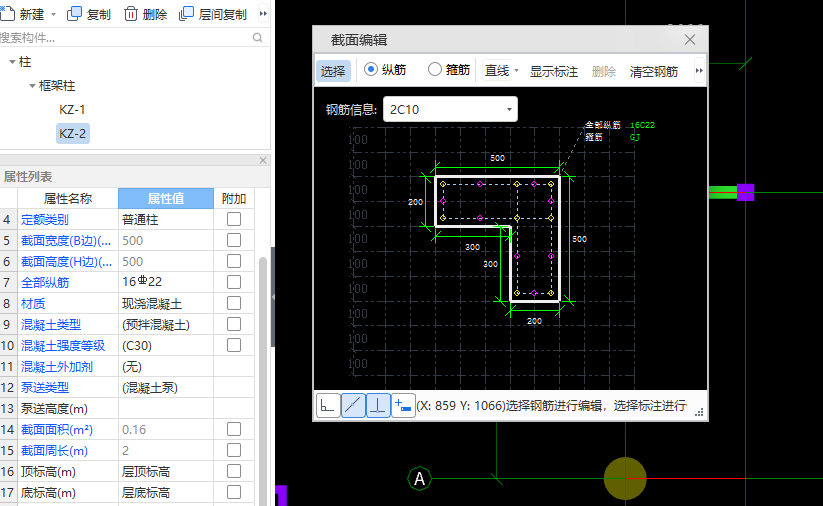The height and width of the screenshot is (506, 823).
Task: Click the 复制 (Copy) toolbar icon
Action: 75,14
